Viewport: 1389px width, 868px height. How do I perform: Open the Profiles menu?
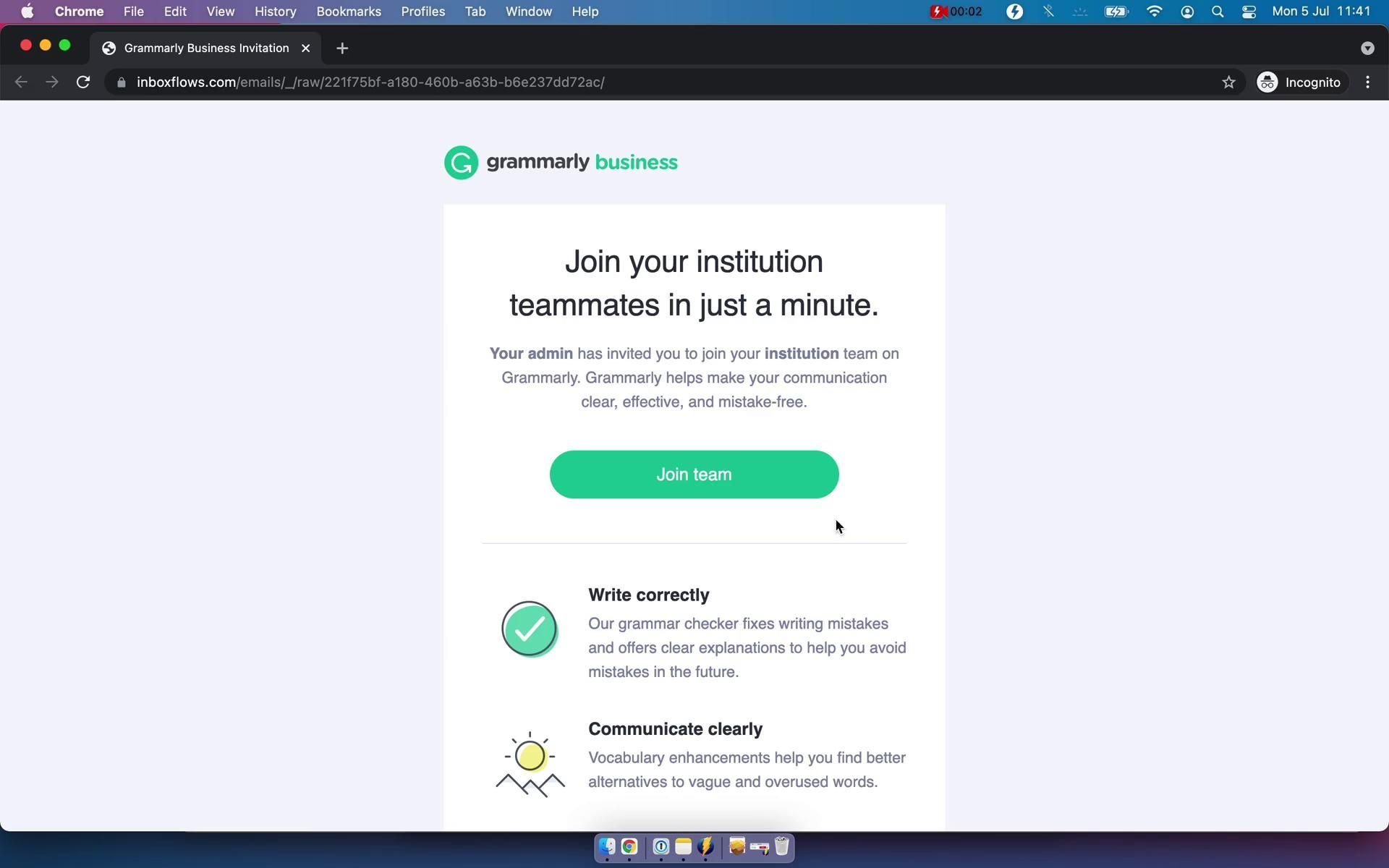[422, 12]
